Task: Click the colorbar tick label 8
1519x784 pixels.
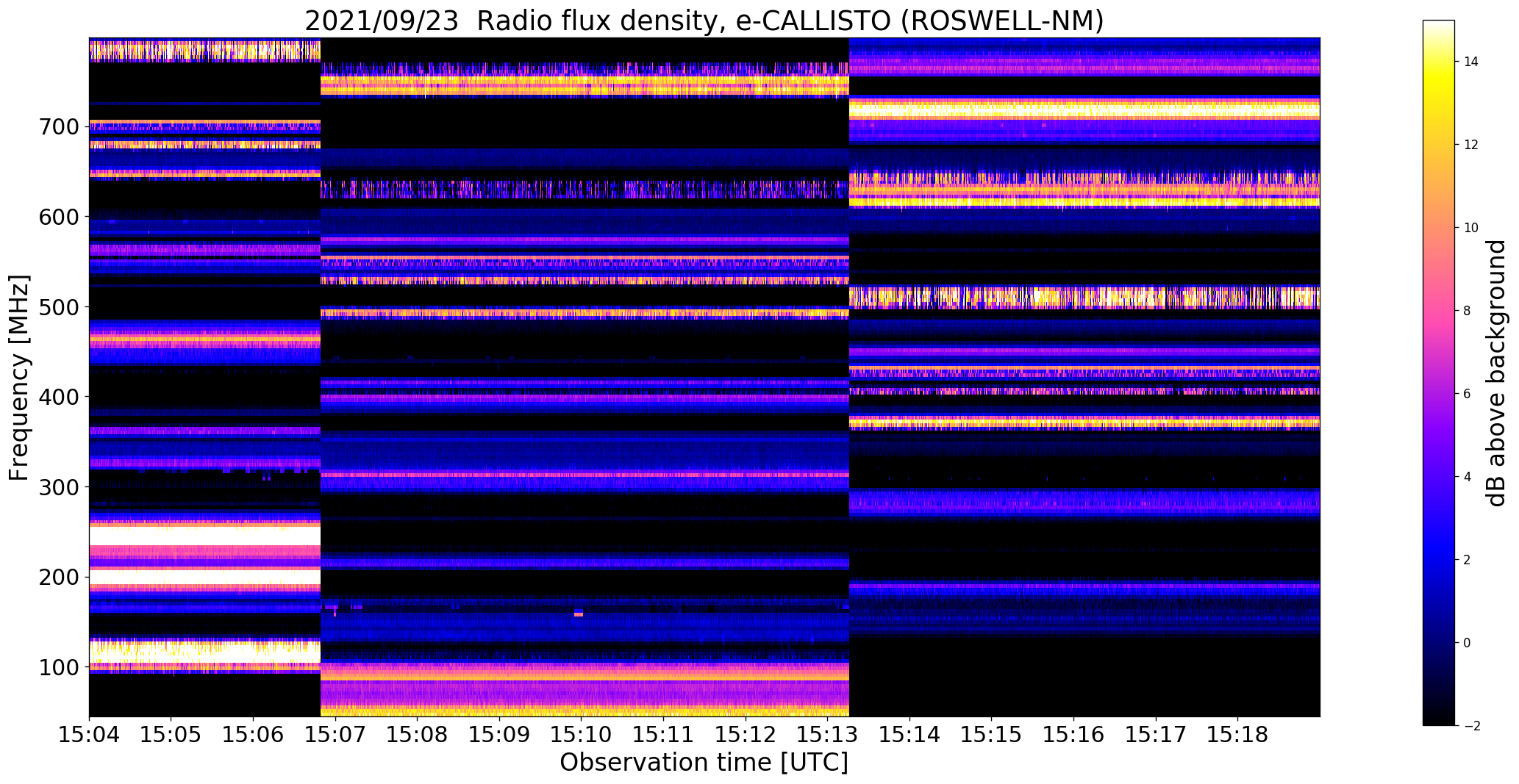Action: (1467, 311)
